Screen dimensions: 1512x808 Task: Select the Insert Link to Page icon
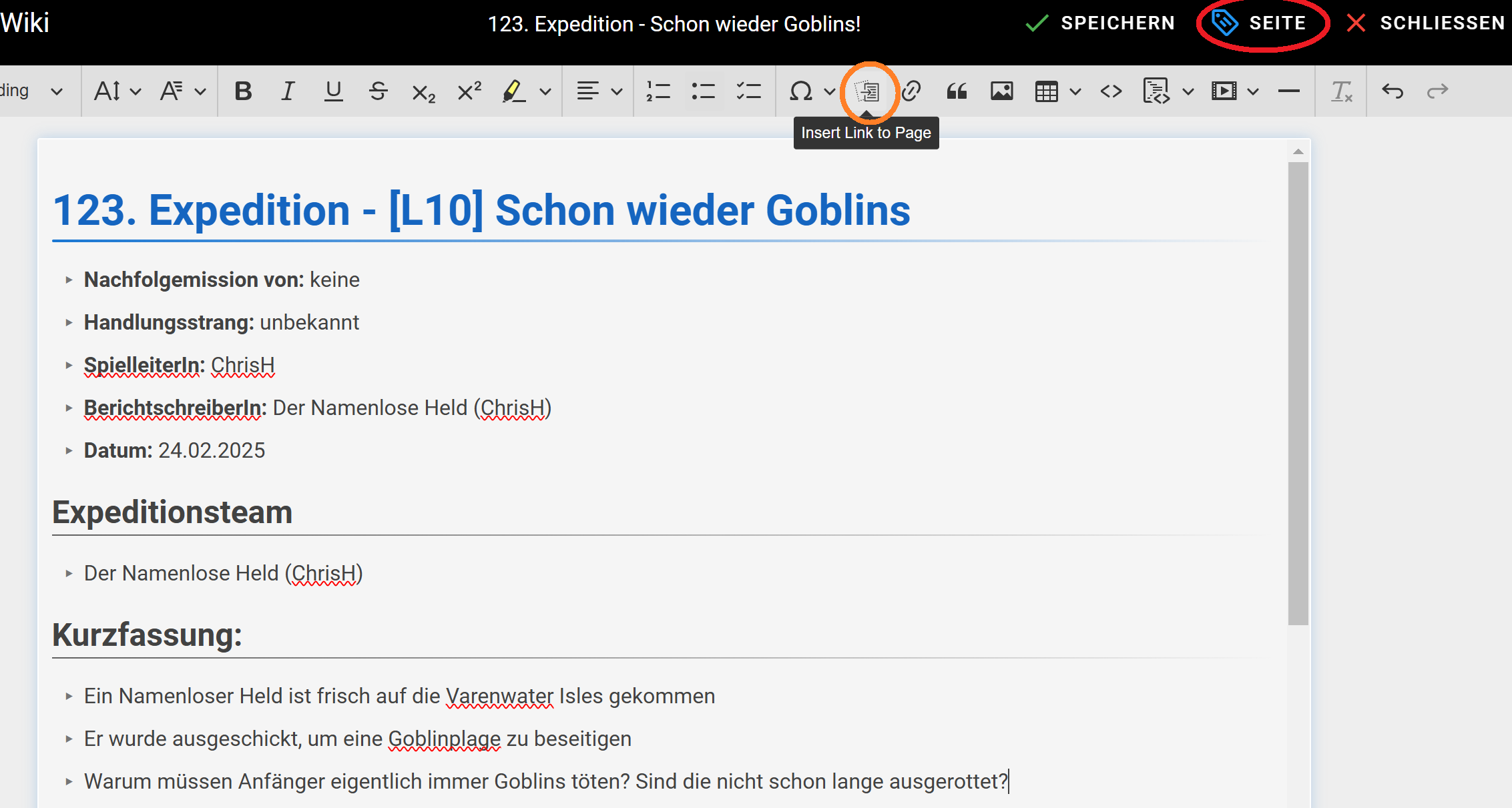[x=868, y=91]
